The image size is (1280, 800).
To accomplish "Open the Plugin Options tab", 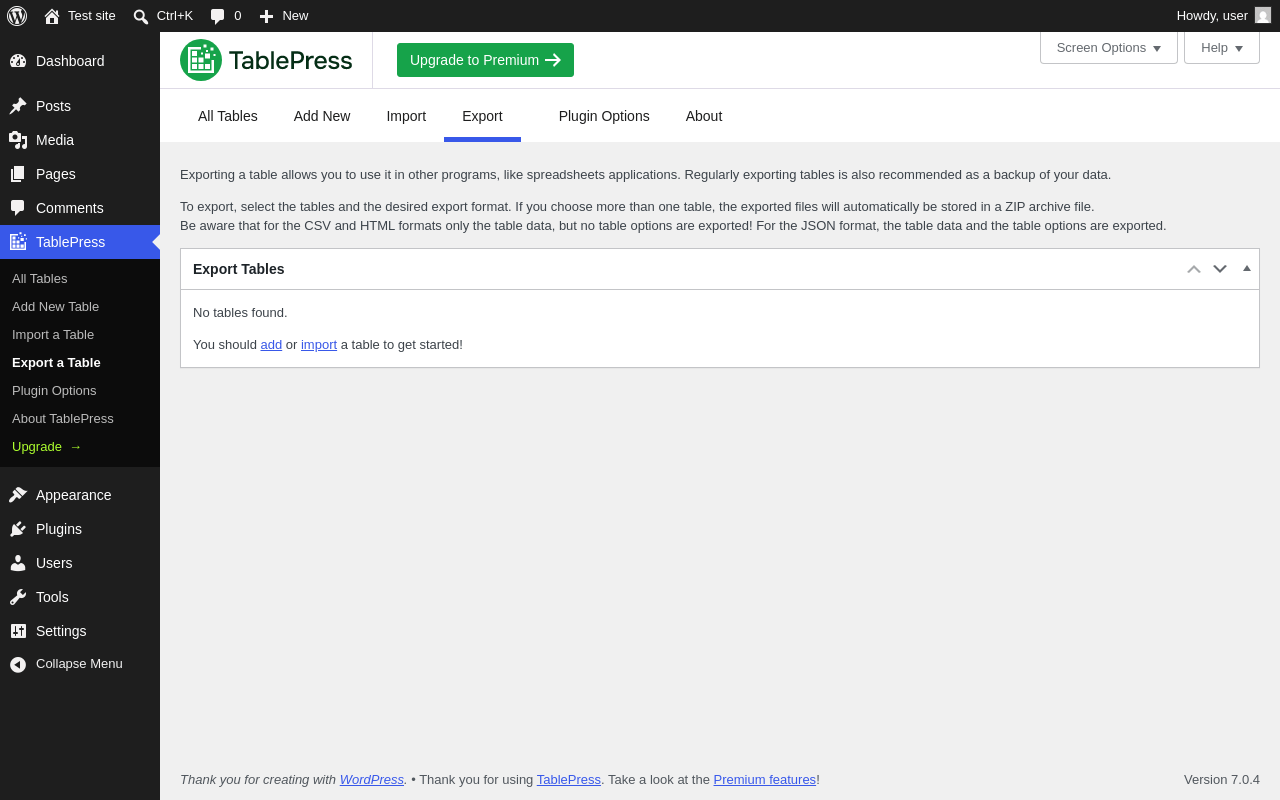I will 604,116.
